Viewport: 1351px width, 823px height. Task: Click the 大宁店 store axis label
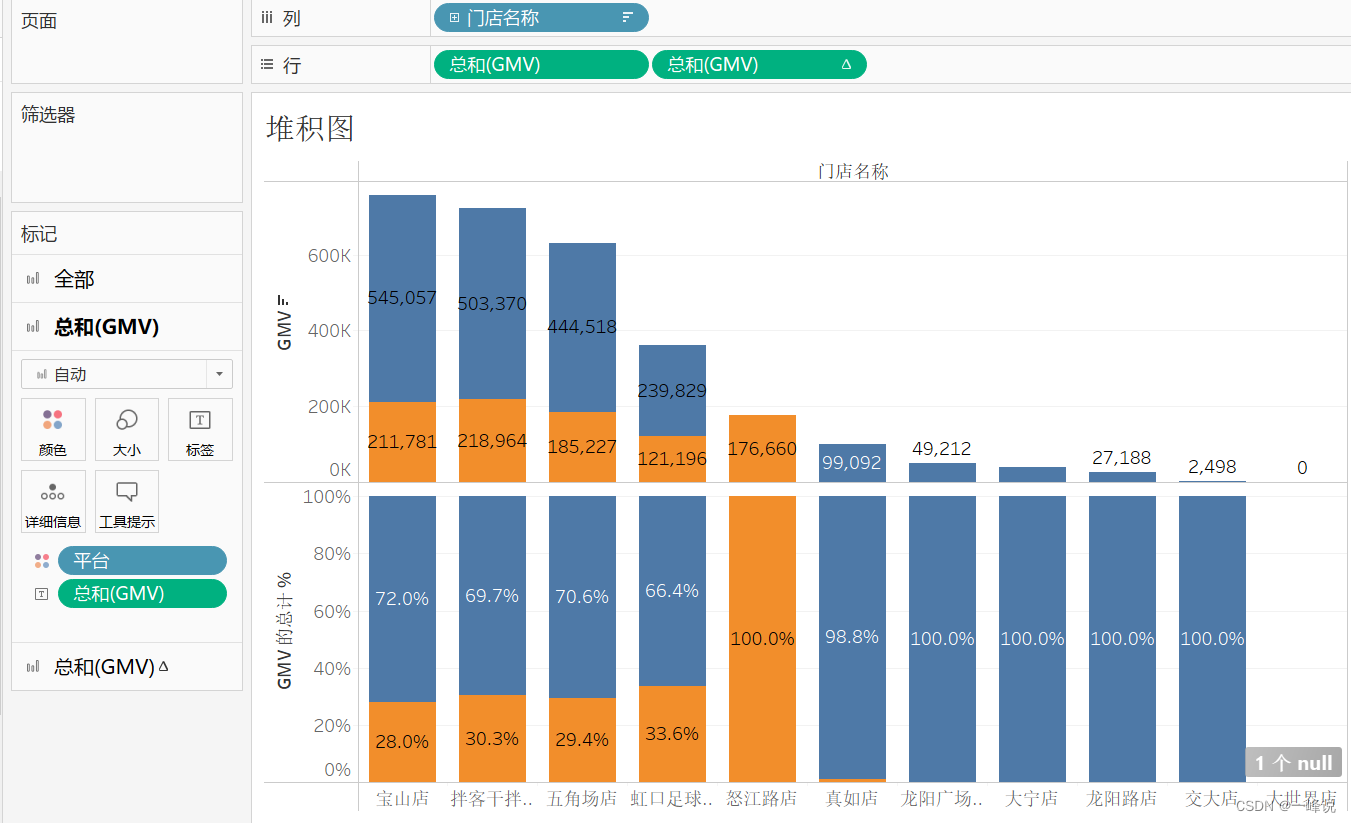coord(1032,798)
